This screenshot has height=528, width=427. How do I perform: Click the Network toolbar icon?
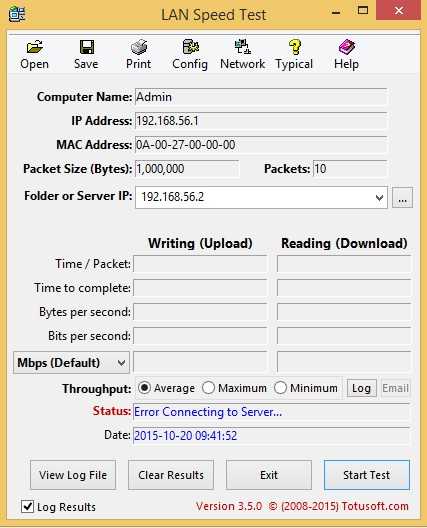[242, 46]
